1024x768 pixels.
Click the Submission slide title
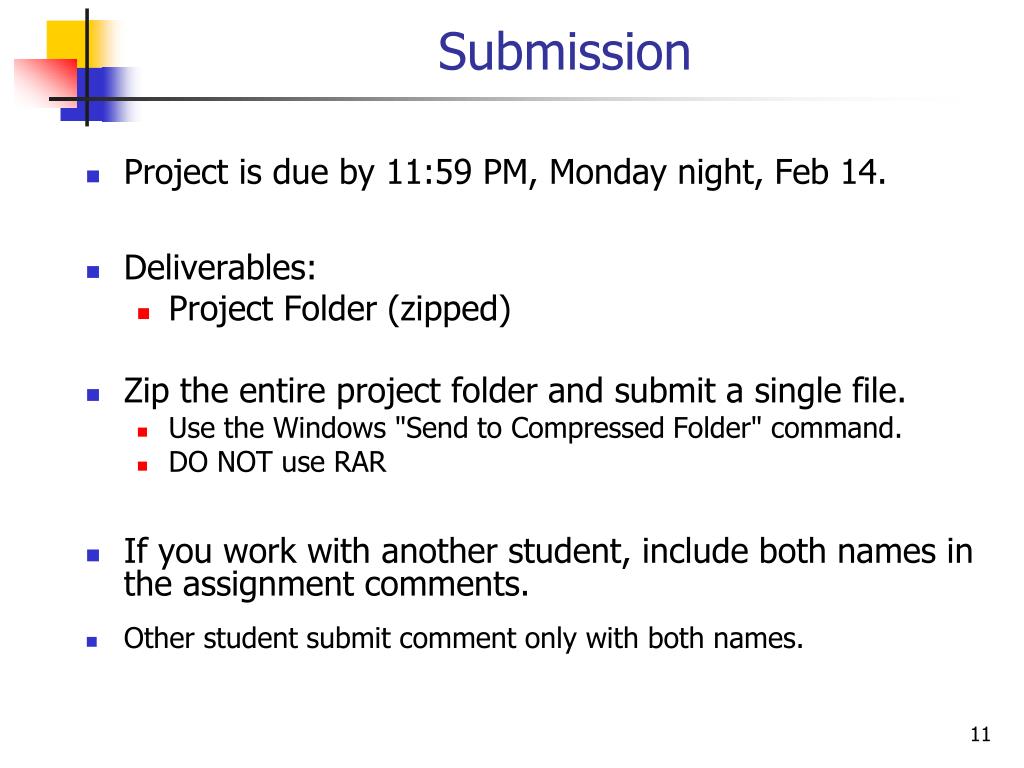point(564,52)
